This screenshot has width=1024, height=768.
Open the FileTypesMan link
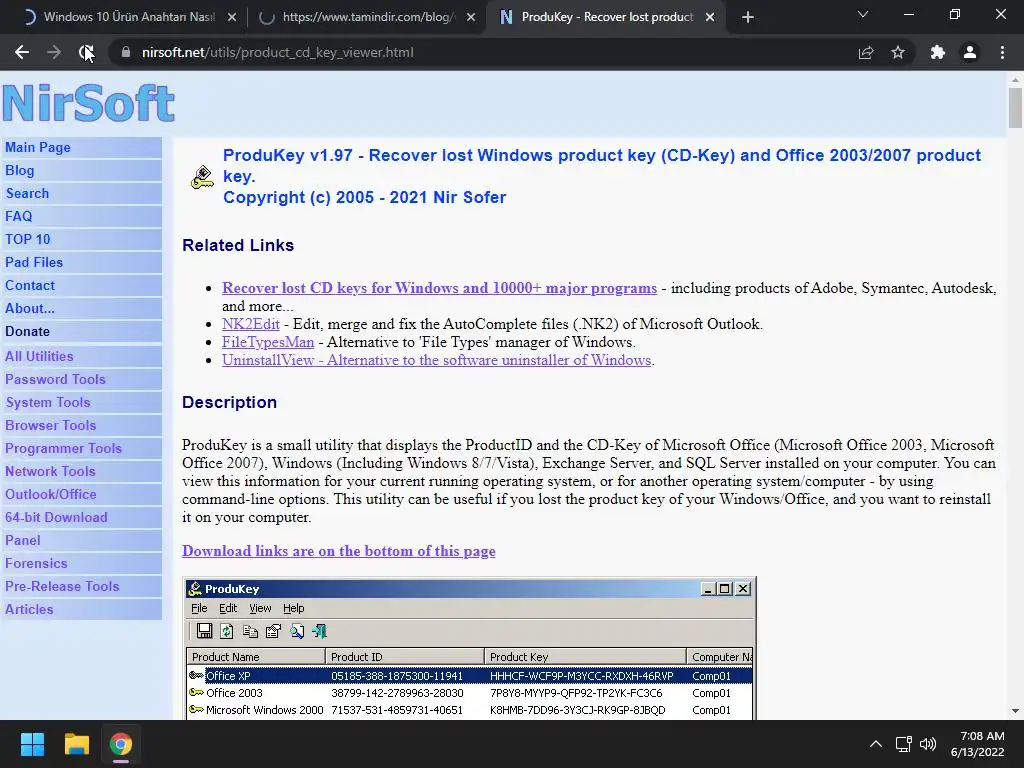pos(268,342)
